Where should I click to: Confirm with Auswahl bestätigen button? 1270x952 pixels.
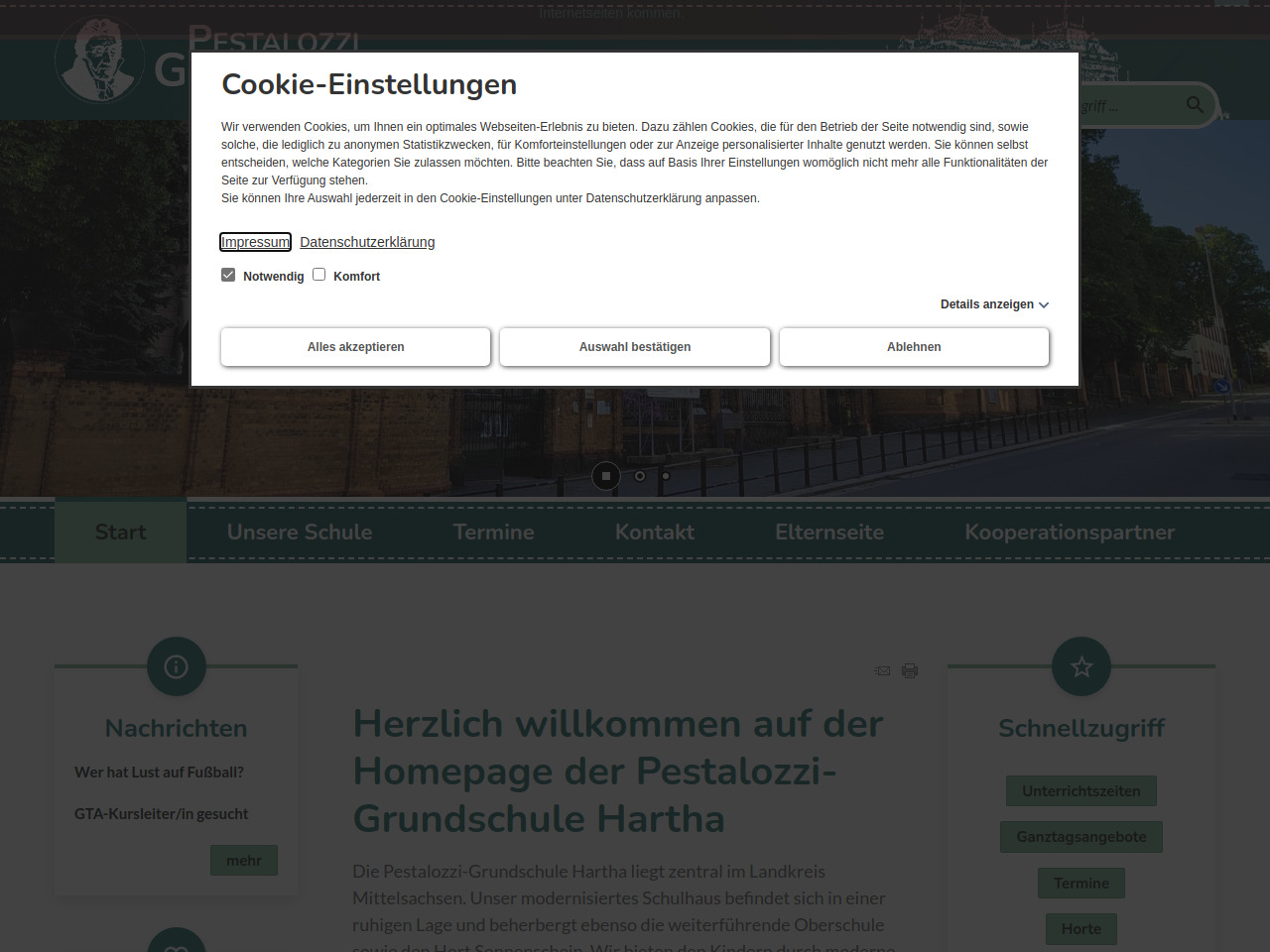point(635,347)
